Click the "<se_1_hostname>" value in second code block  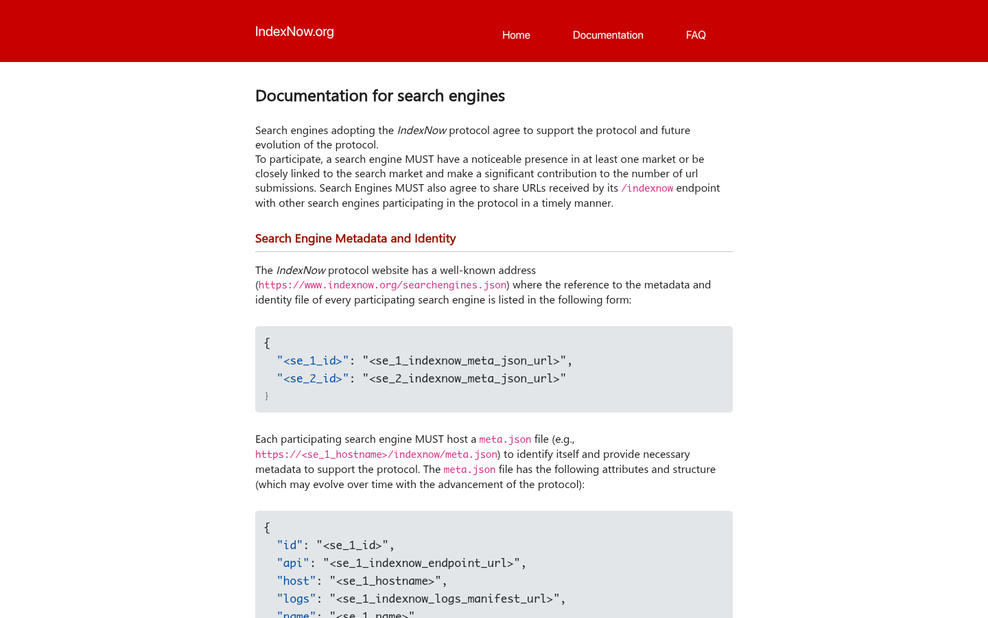385,581
